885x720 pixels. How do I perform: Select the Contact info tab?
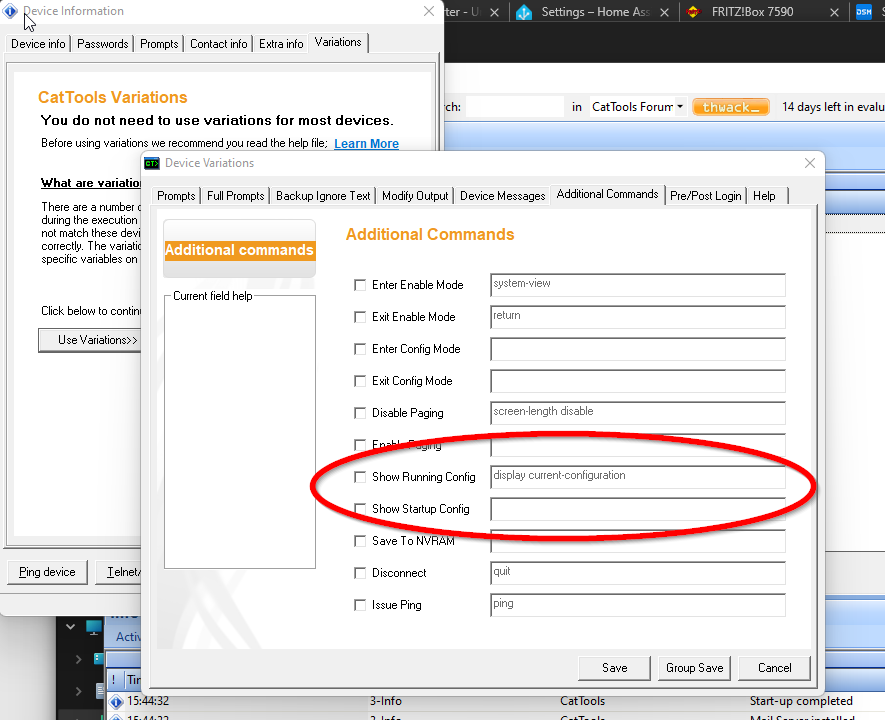click(218, 44)
